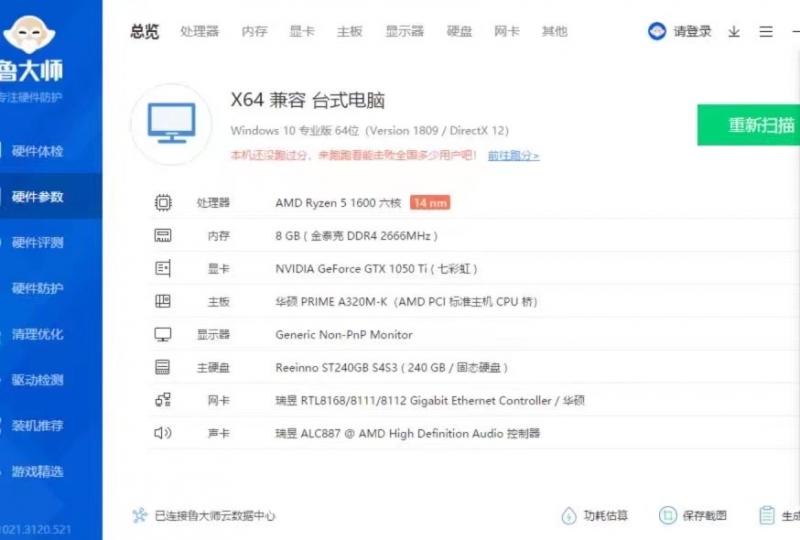Click the cloud data center status icon
Viewport: 800px width, 540px height.
[139, 516]
